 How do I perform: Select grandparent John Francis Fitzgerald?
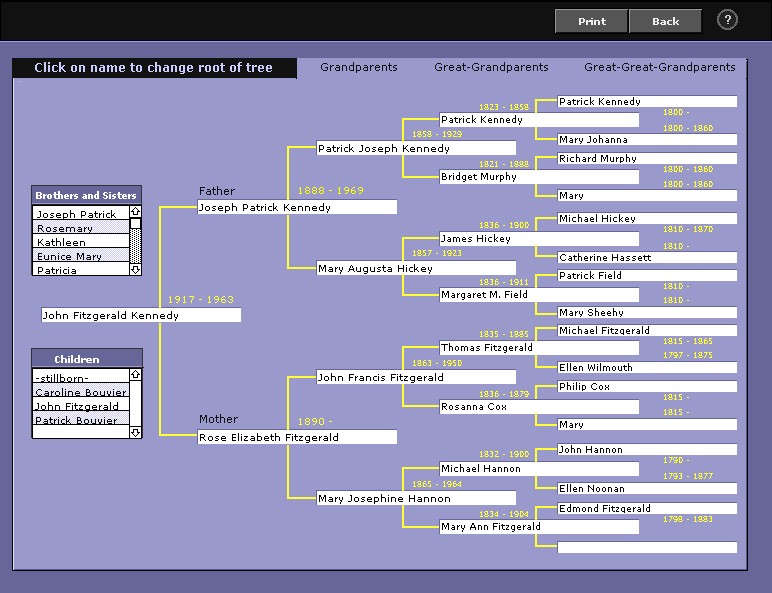click(416, 377)
